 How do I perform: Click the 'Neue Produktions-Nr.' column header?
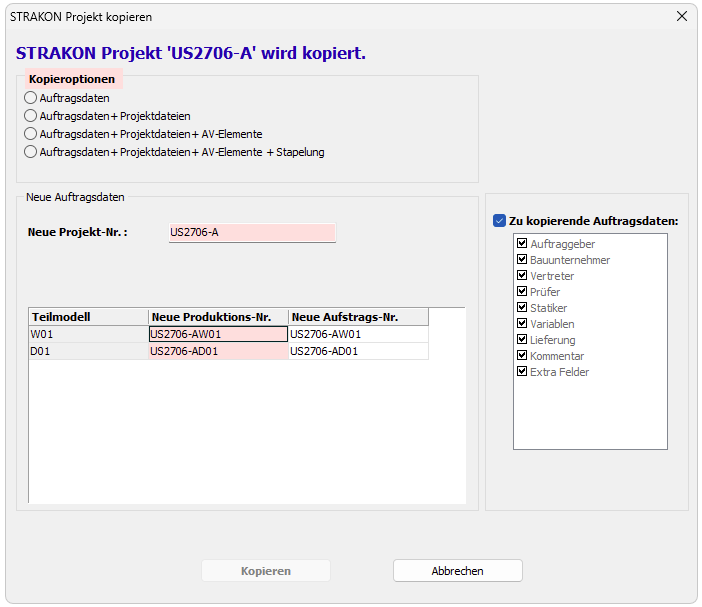pyautogui.click(x=218, y=317)
